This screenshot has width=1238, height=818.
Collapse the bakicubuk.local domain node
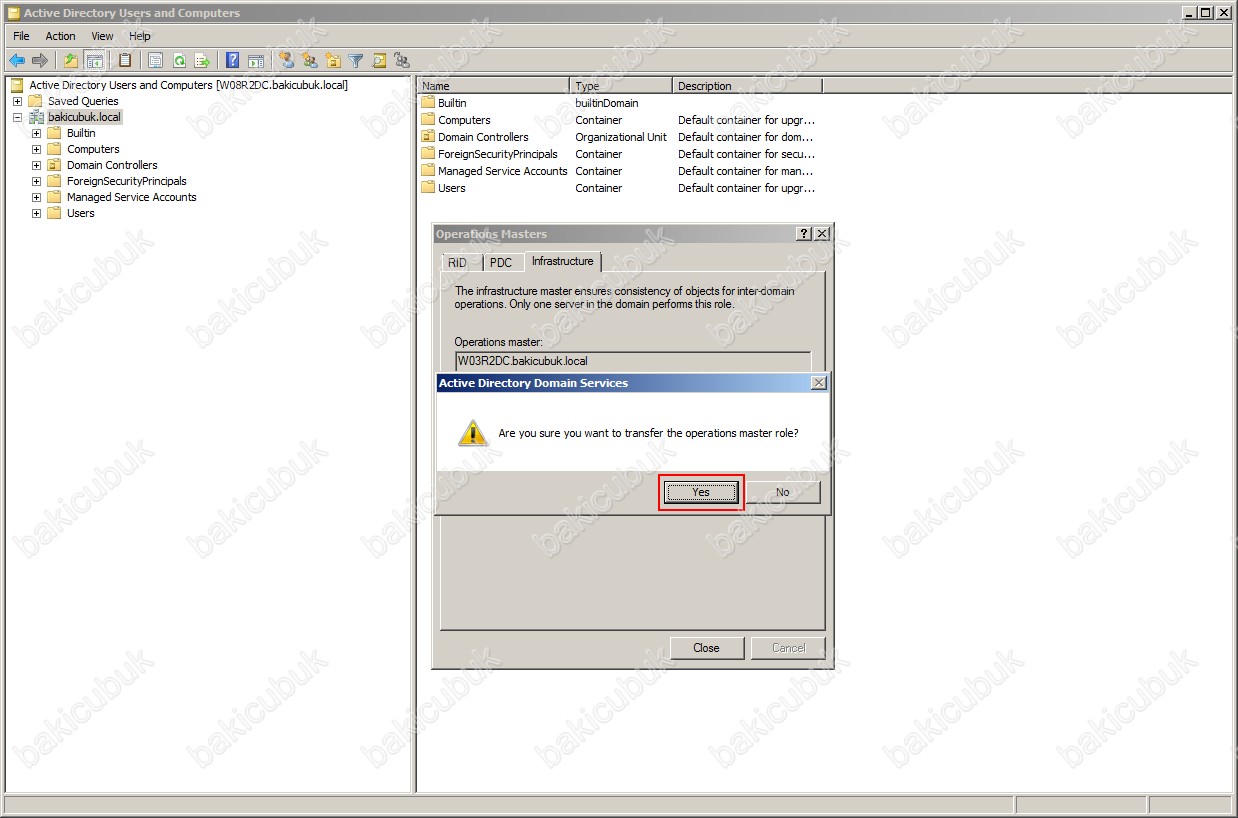point(17,117)
